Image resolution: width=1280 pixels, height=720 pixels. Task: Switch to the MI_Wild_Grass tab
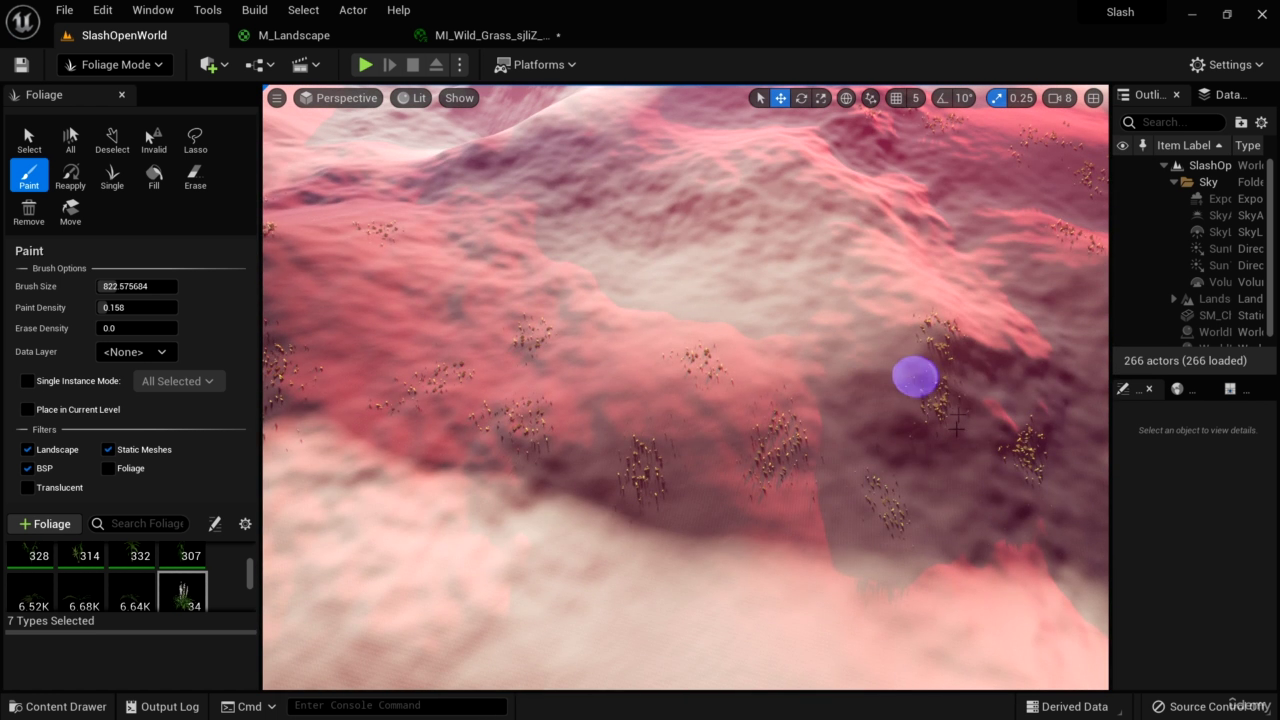pyautogui.click(x=491, y=35)
